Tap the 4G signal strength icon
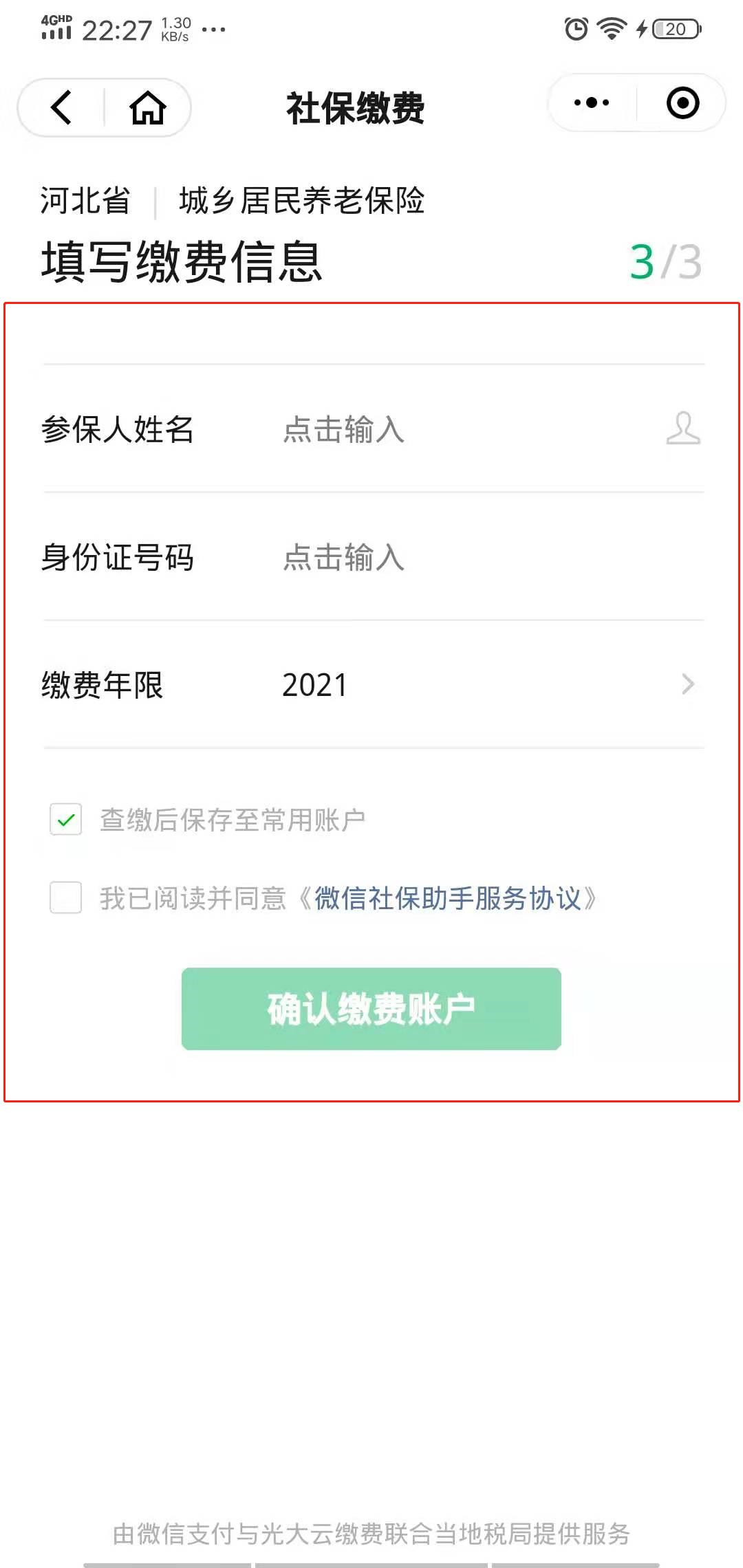This screenshot has width=743, height=1568. coord(56,28)
